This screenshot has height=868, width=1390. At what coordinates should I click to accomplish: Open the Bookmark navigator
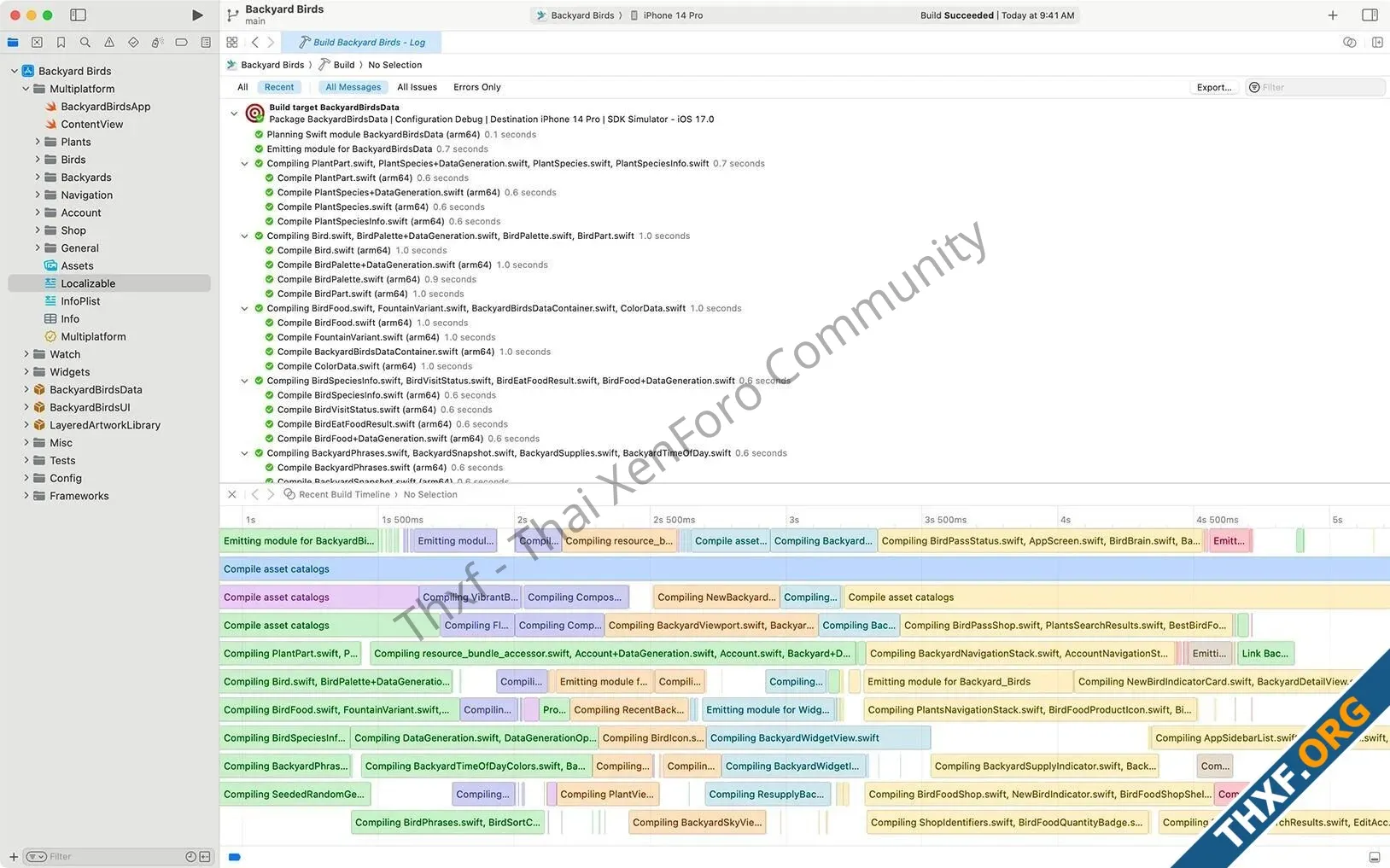click(61, 42)
